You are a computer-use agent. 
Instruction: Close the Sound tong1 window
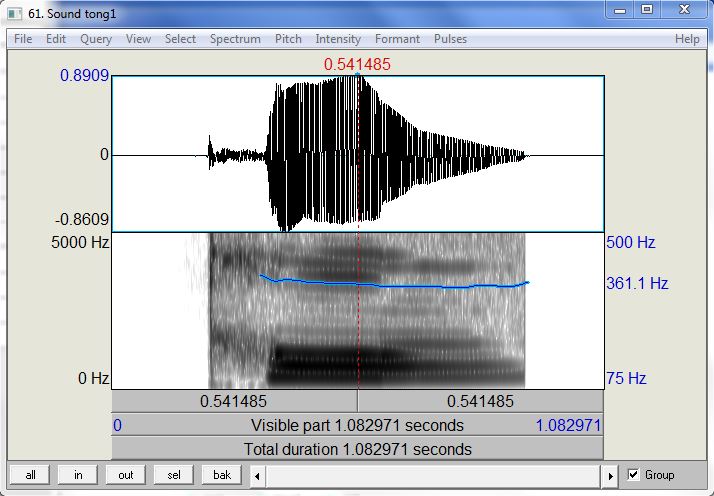[683, 10]
